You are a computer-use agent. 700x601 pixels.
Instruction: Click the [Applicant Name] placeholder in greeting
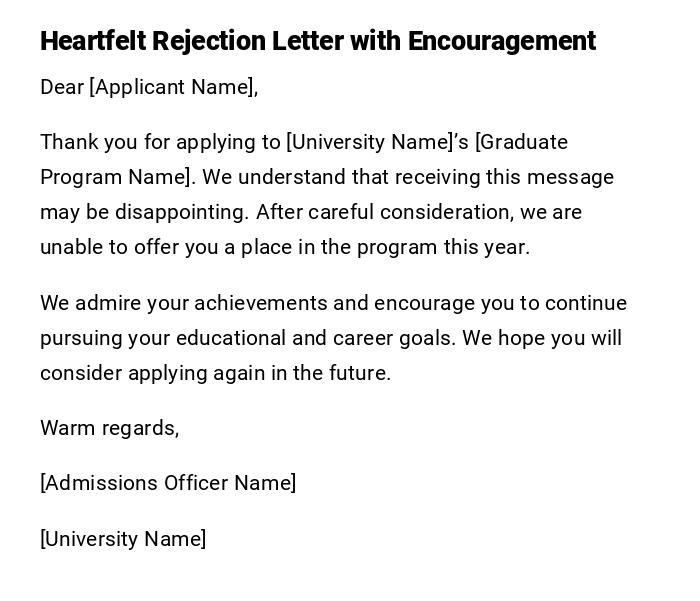click(171, 87)
